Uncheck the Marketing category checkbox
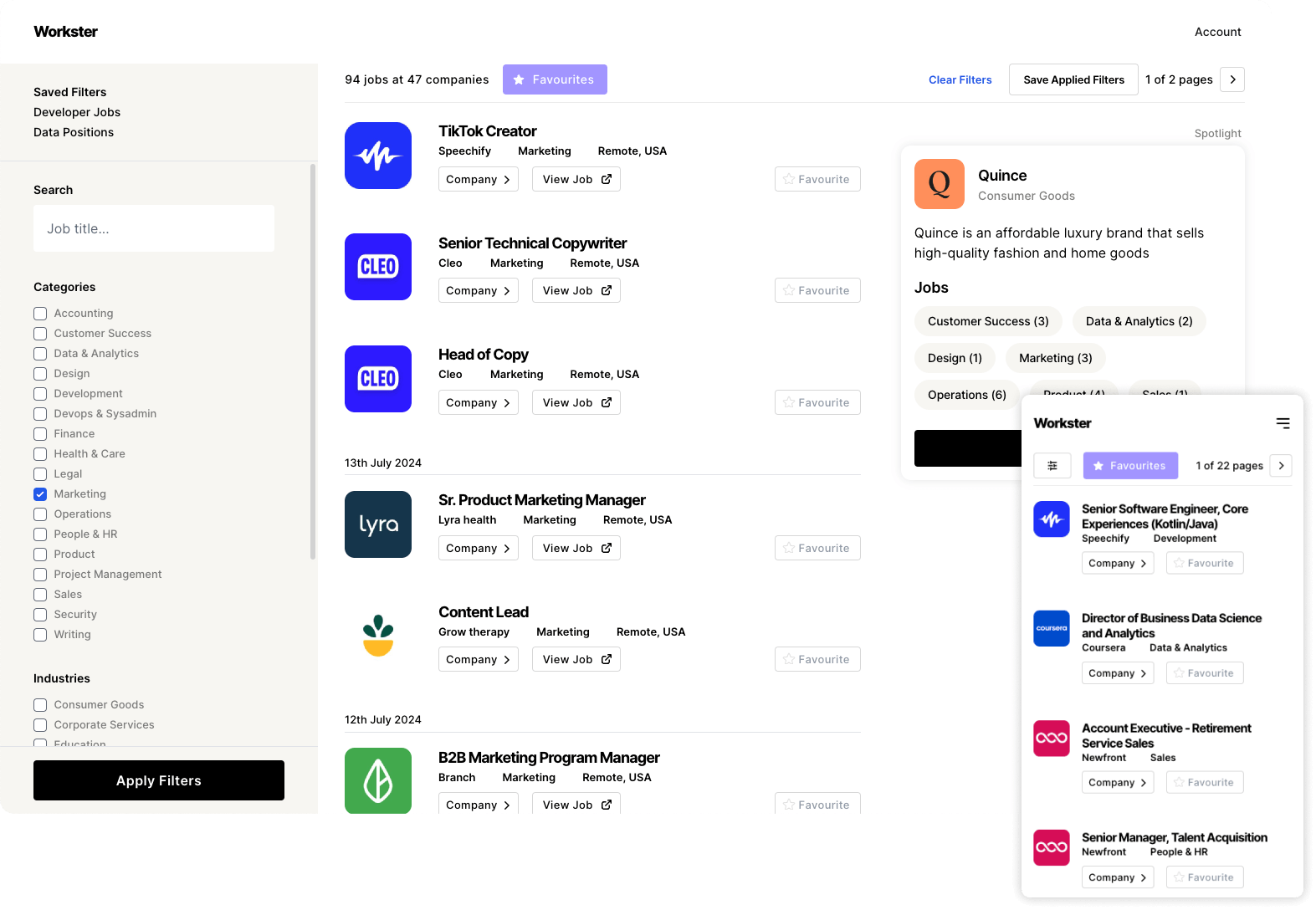Screen dimensions: 1316x910 (40, 494)
